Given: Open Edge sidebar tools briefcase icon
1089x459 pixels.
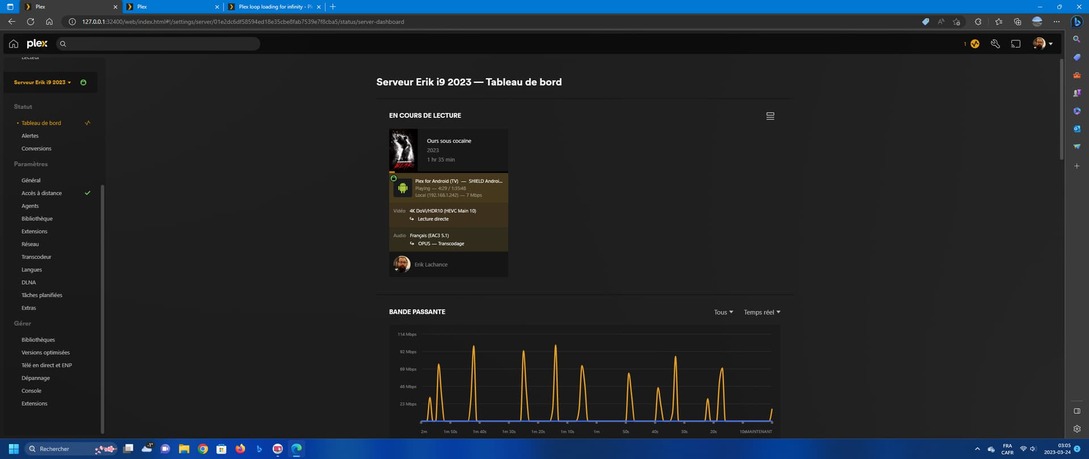Looking at the screenshot, I should coord(1076,75).
